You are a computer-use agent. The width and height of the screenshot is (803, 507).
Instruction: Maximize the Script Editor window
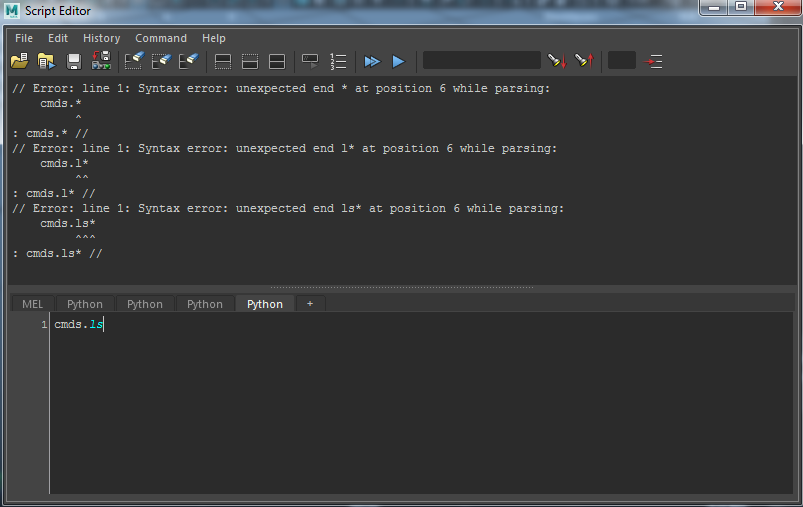point(741,7)
